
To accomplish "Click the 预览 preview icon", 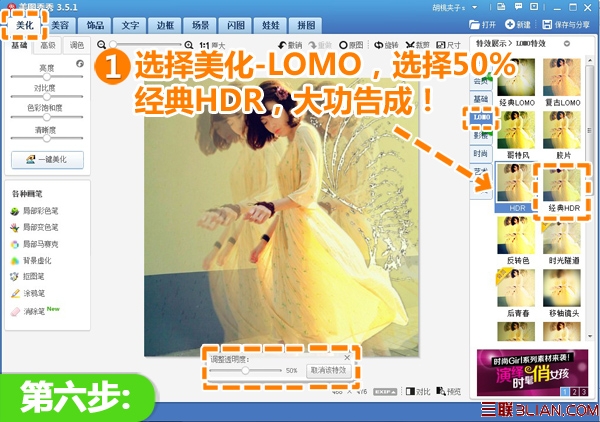I will 448,391.
